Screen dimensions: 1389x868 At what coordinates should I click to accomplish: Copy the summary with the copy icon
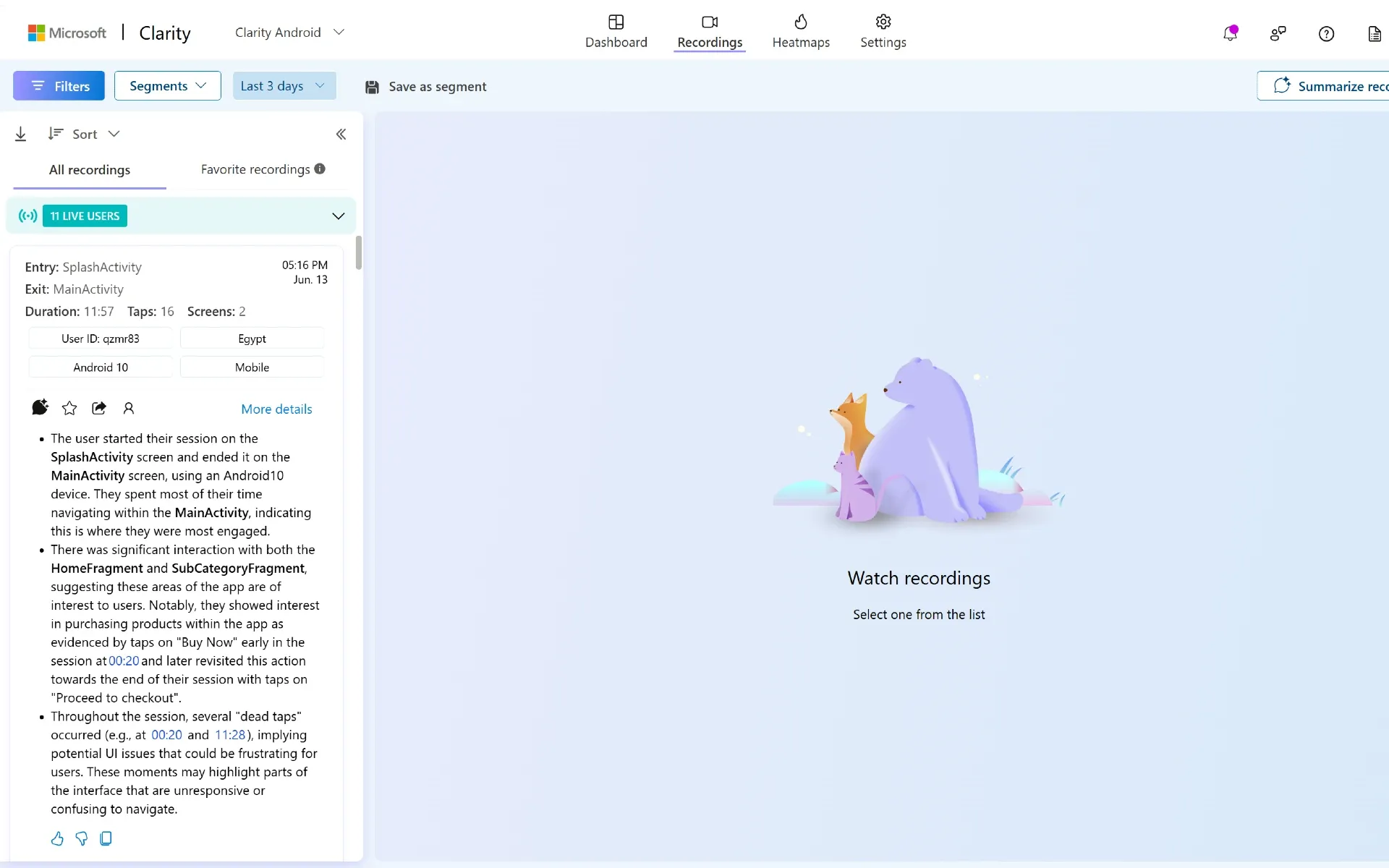click(106, 838)
